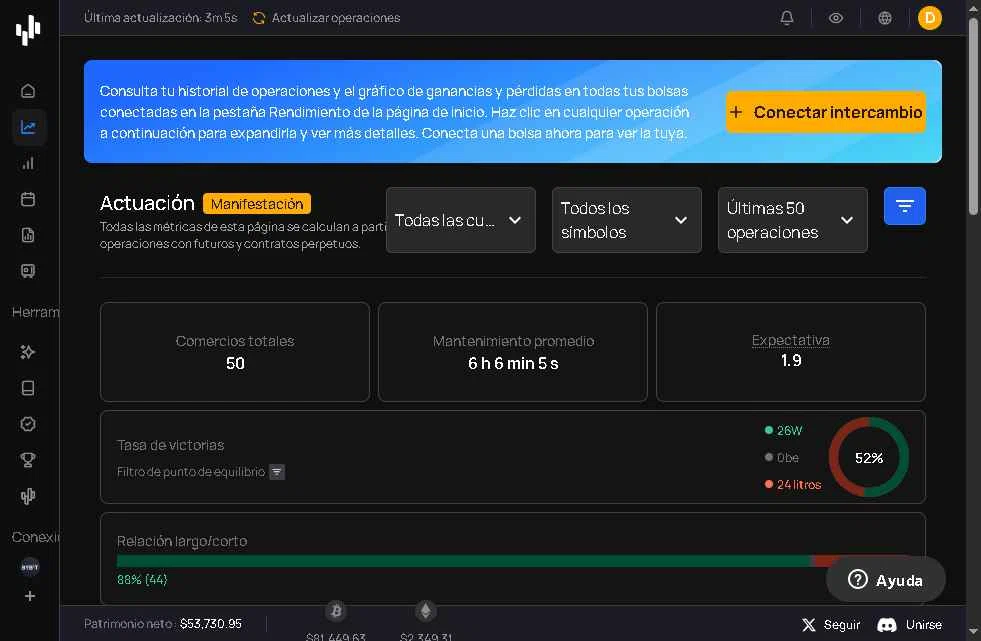Click the Mantenimiento promedio card
The height and width of the screenshot is (641, 981).
(x=513, y=352)
